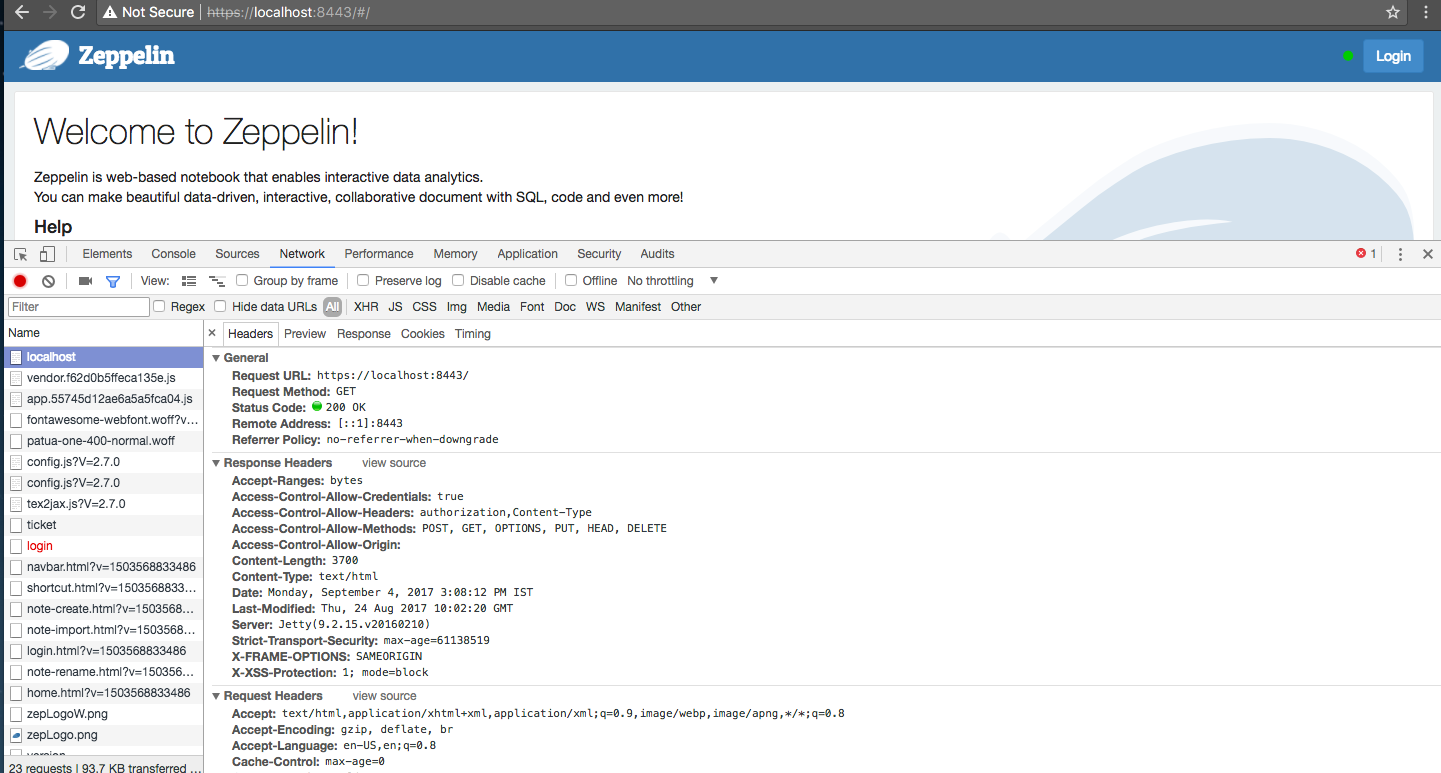Open the Timing tab
Screen dimensions: 1441x773
point(473,334)
